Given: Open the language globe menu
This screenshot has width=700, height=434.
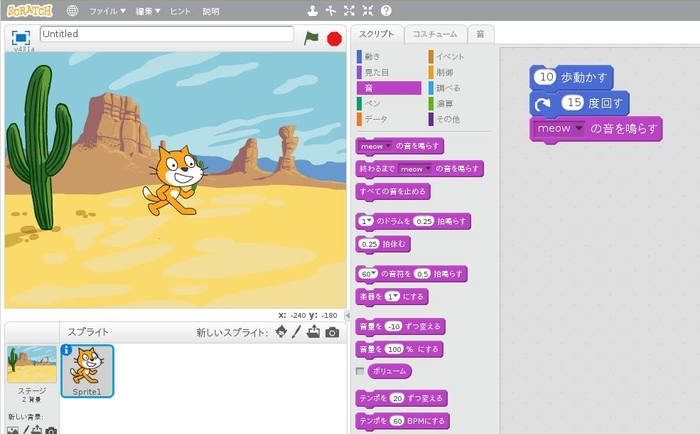Looking at the screenshot, I should 72,11.
